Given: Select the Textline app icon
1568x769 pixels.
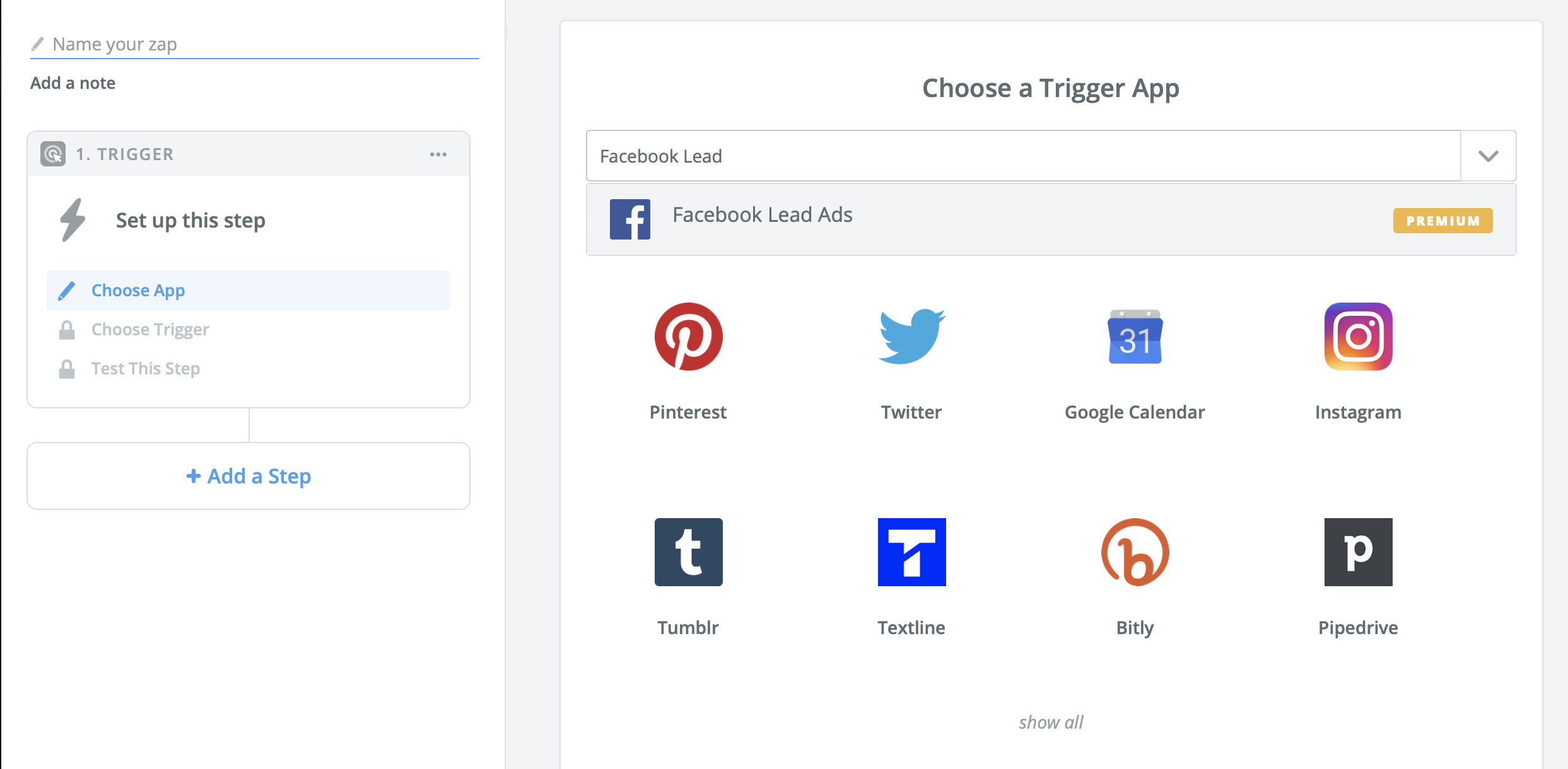Looking at the screenshot, I should pos(911,552).
